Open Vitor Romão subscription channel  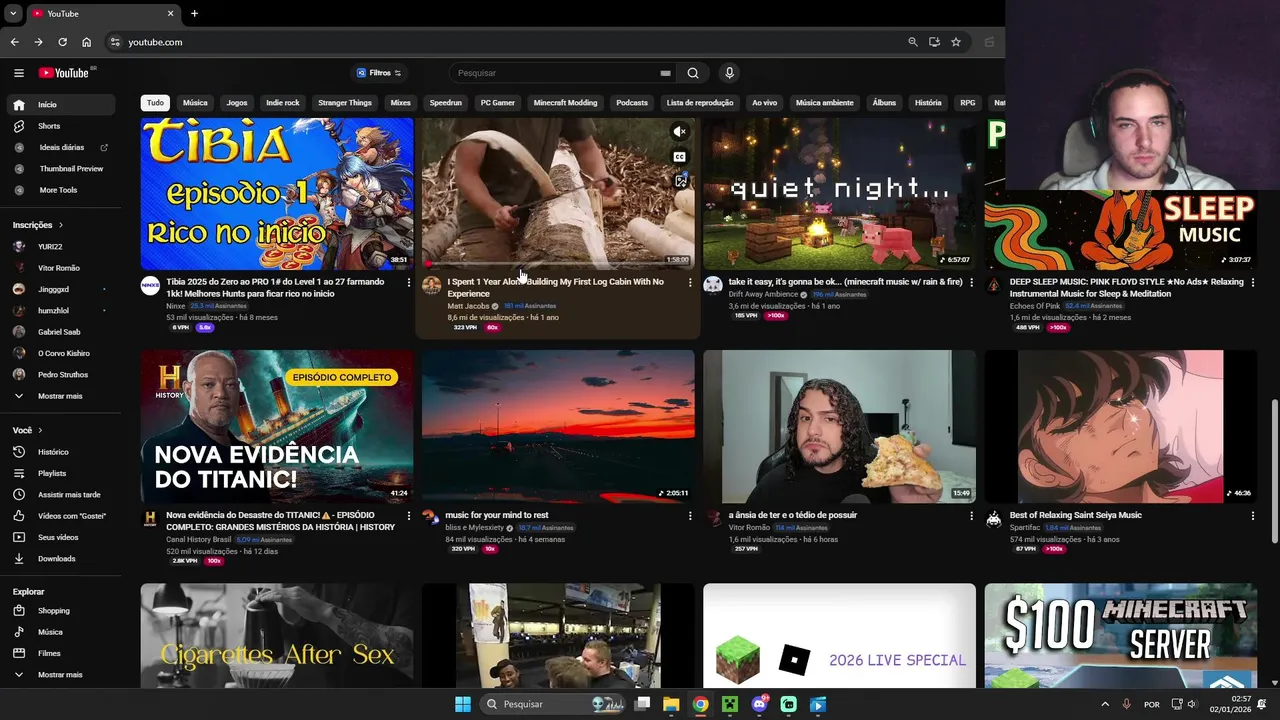tap(58, 268)
